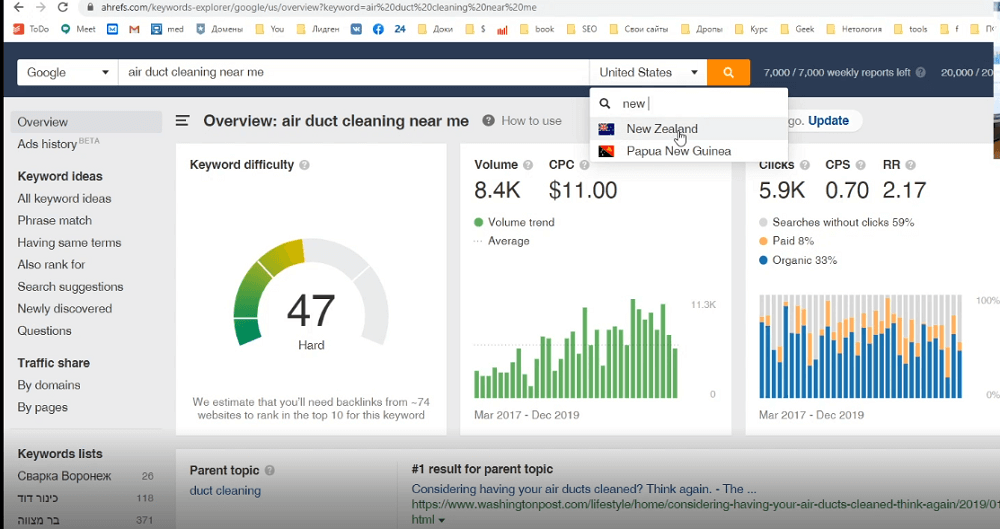Open the ToDo bookmark
Viewport: 1000px width, 529px height.
(x=31, y=29)
